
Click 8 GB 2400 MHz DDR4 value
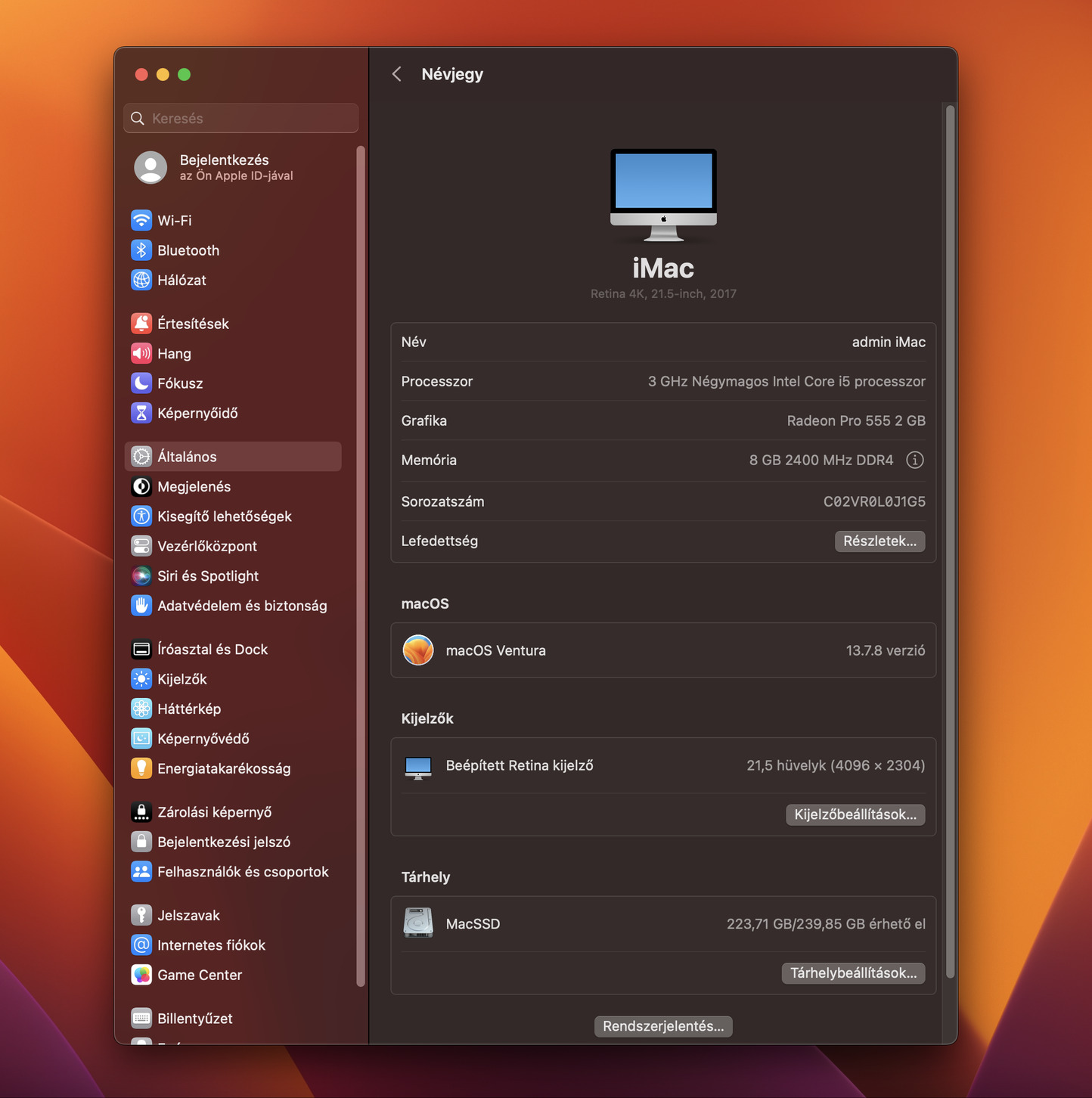pos(821,460)
